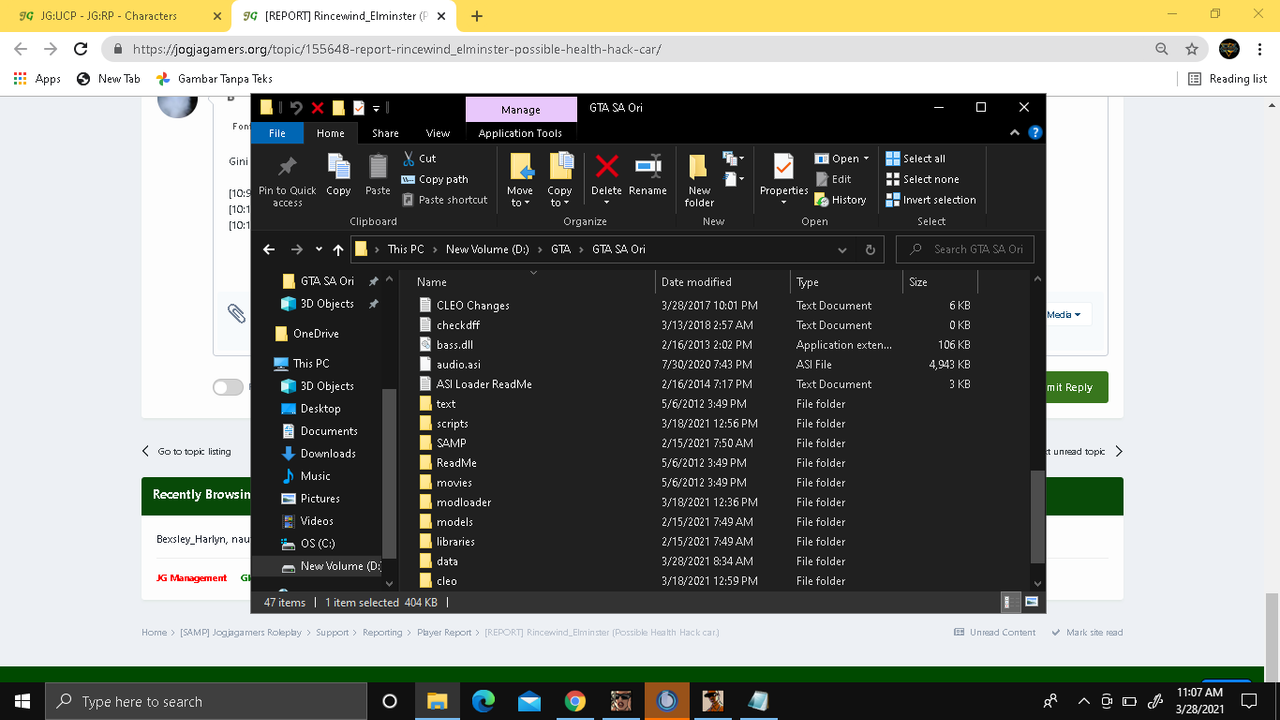This screenshot has width=1280, height=720.
Task: Click GTA in the address breadcrumb
Action: tap(561, 250)
